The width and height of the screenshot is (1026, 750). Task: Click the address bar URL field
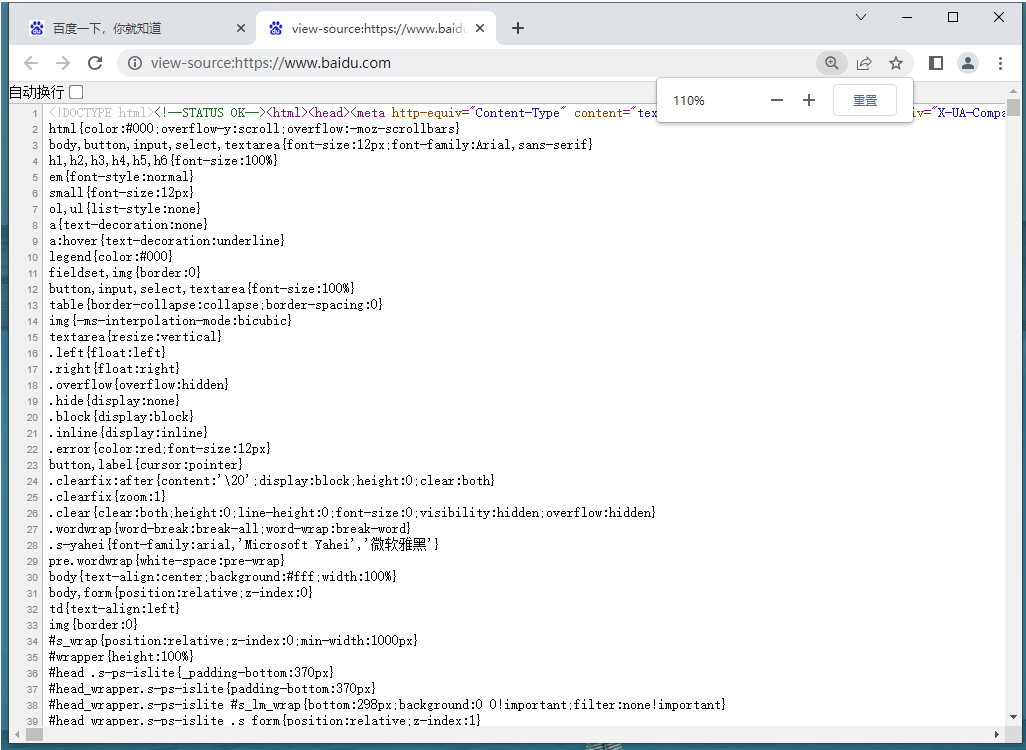pos(468,63)
